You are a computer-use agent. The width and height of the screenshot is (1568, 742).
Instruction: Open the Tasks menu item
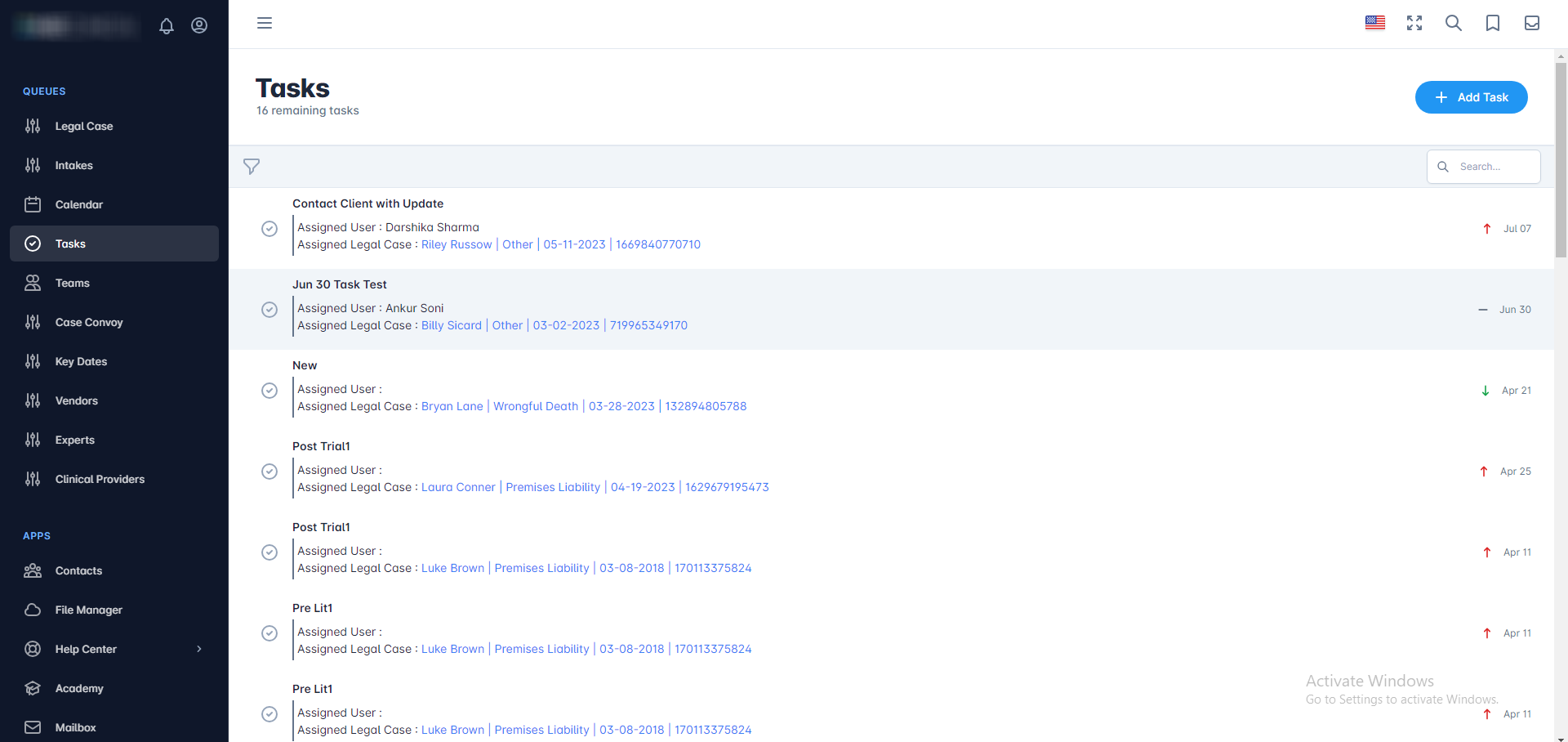114,244
